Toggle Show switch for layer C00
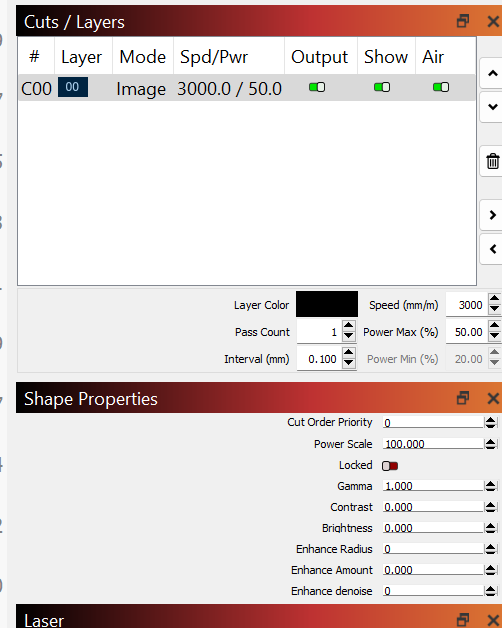Image resolution: width=502 pixels, height=628 pixels. tap(382, 87)
